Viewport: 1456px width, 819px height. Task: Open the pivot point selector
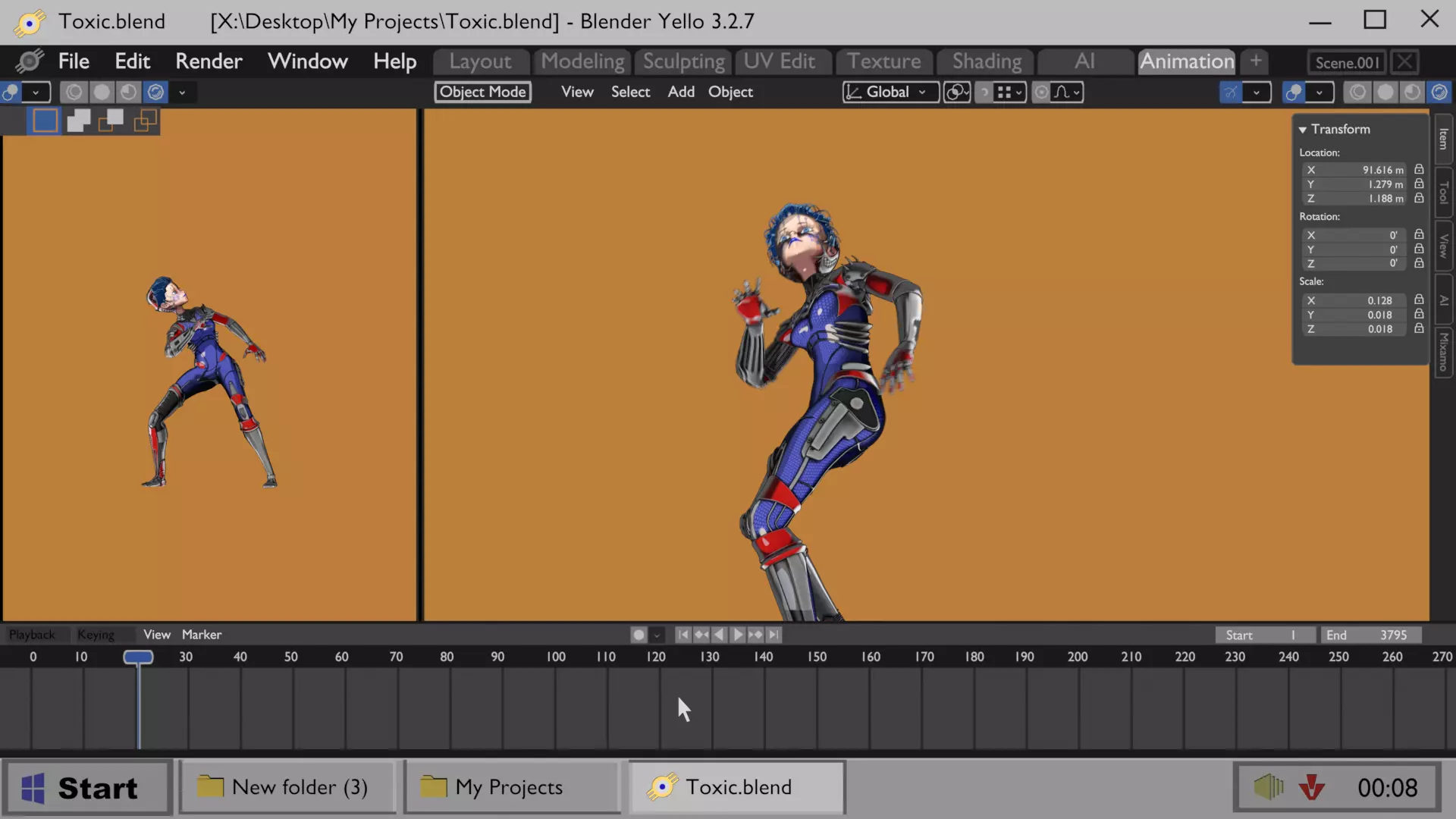point(957,92)
